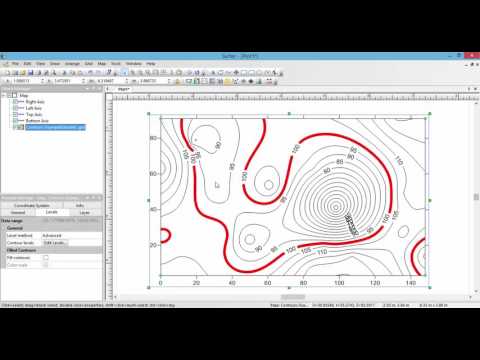Click the Save icon in the toolbar
This screenshot has height=360, width=480.
31,73
